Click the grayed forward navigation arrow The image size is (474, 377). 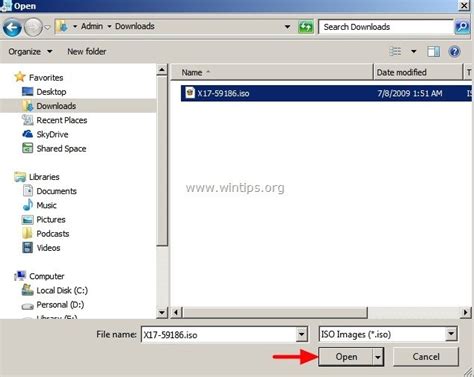tap(33, 28)
